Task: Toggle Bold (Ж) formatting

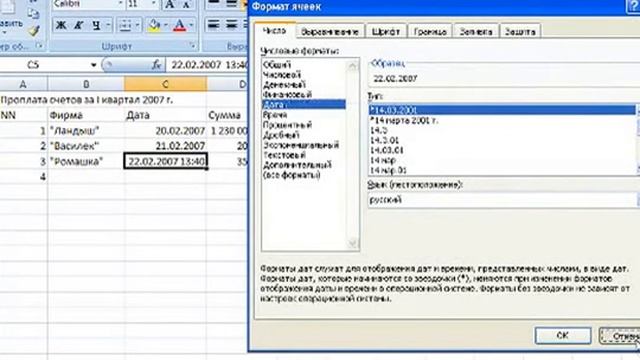Action: pos(61,25)
